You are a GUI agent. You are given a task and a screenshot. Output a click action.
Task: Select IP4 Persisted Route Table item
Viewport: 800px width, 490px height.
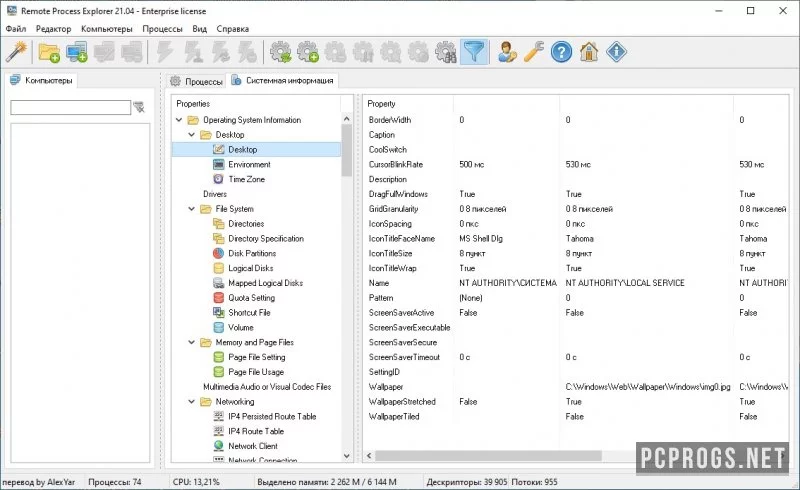(x=272, y=416)
